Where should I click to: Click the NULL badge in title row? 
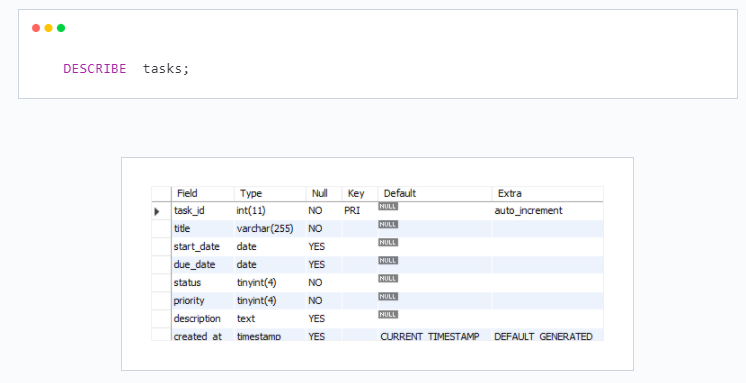point(388,225)
